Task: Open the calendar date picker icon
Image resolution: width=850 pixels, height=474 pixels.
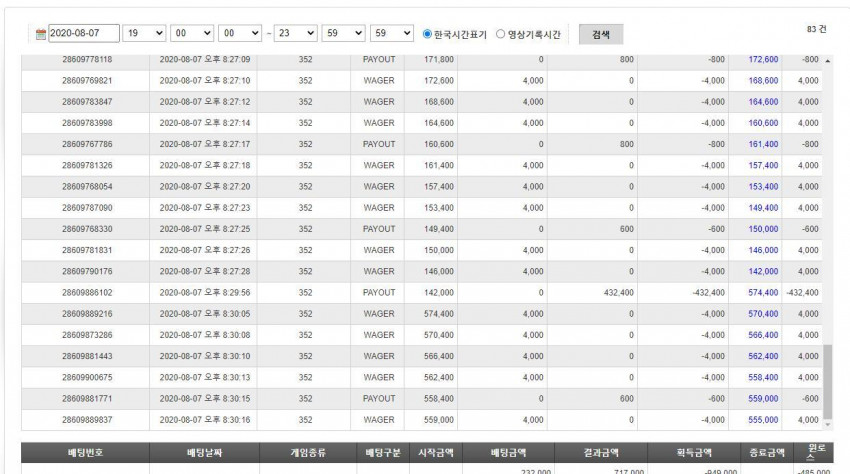Action: pos(41,34)
